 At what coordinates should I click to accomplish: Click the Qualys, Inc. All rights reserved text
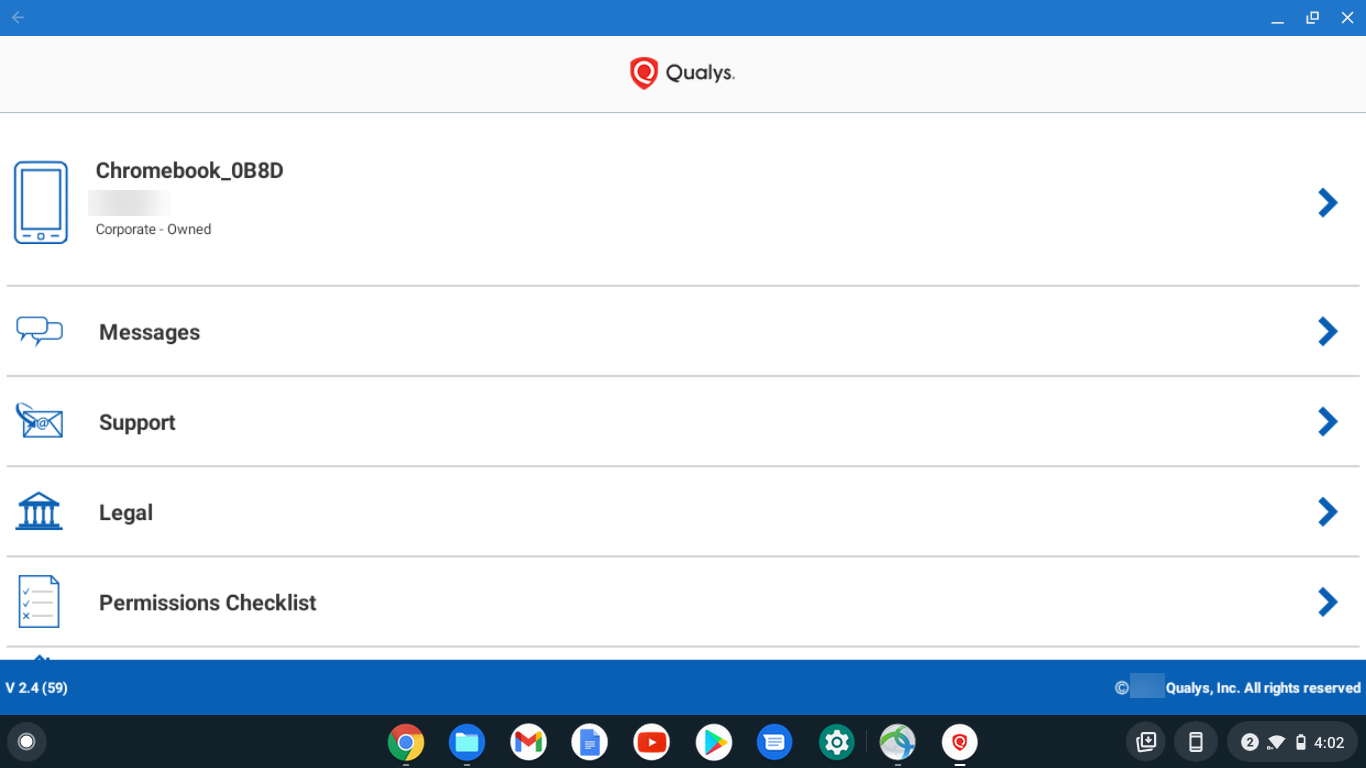(x=1263, y=688)
